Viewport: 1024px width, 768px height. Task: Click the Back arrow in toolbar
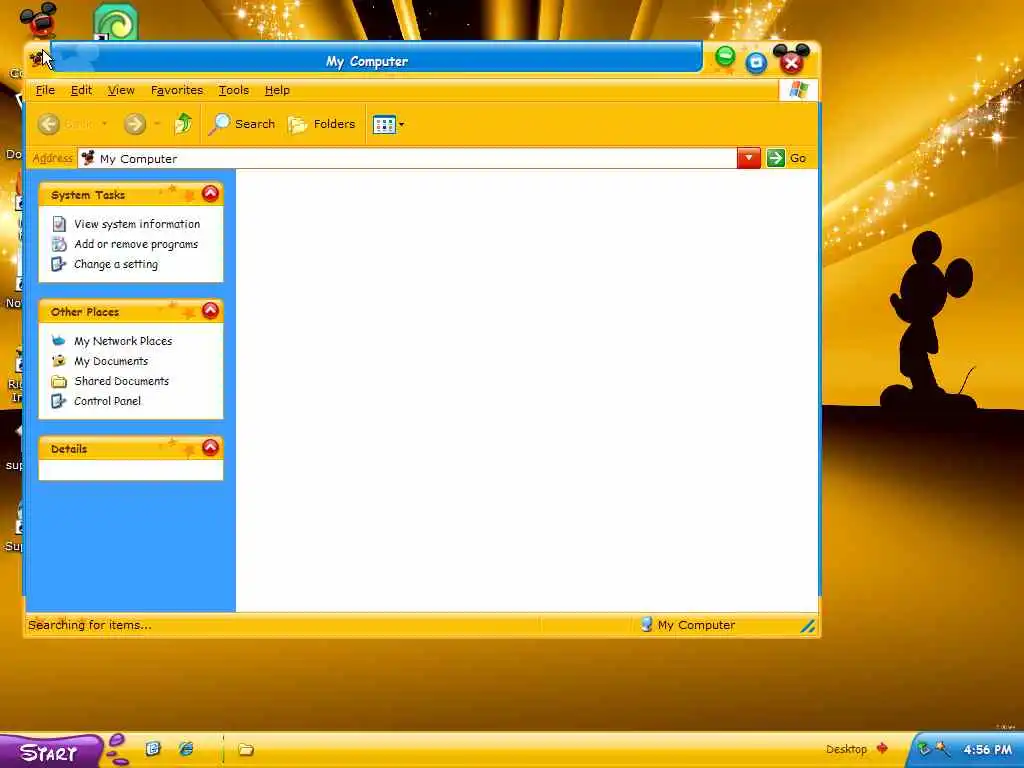click(49, 124)
